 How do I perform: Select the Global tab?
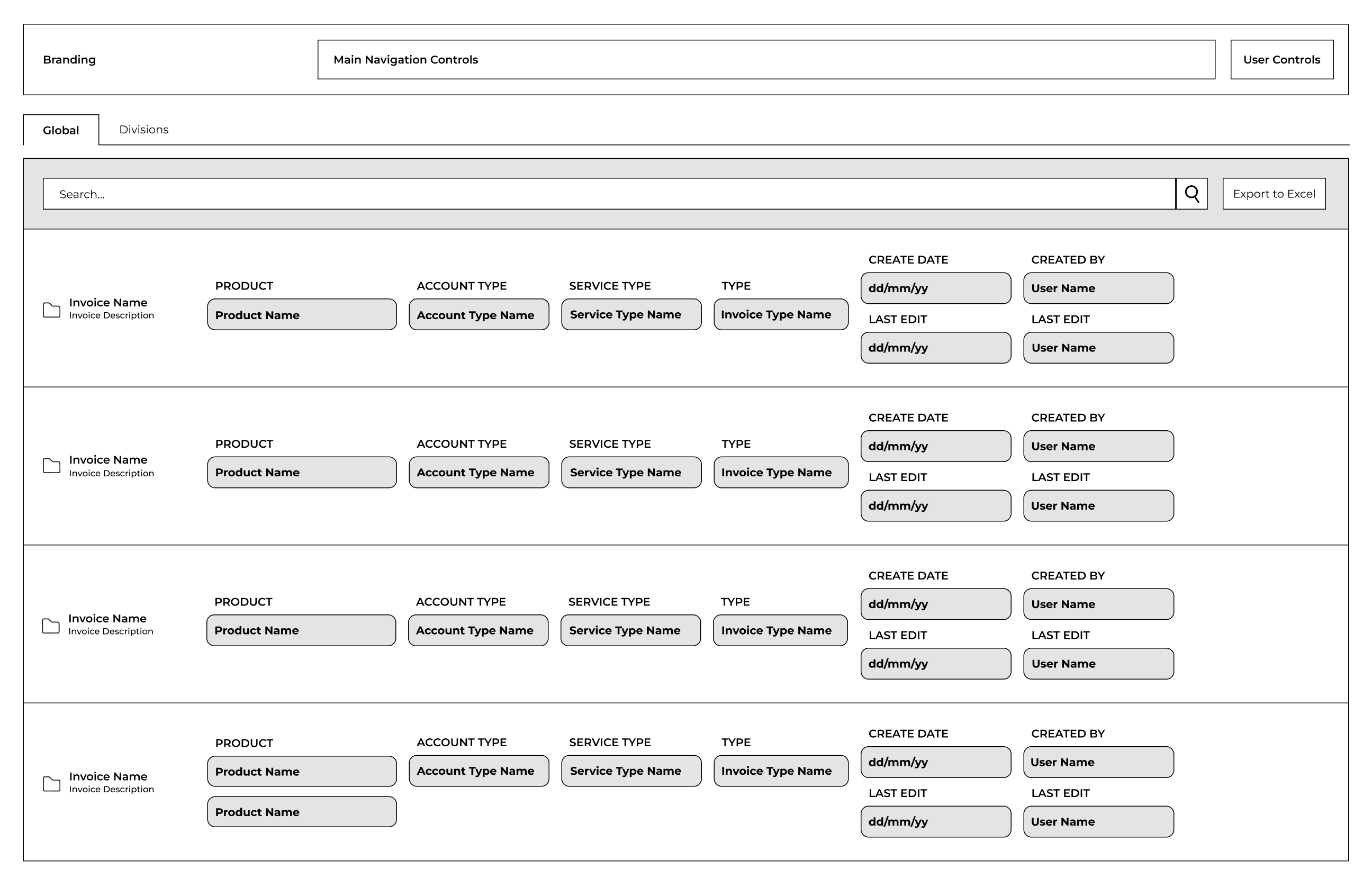coord(60,130)
